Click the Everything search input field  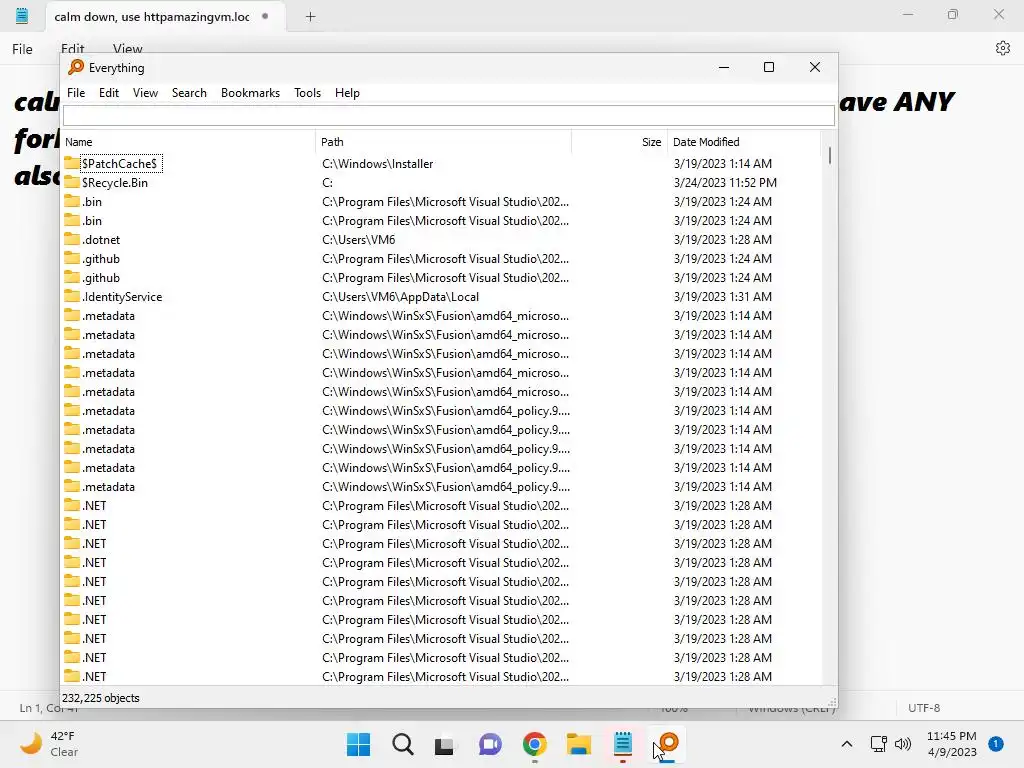pos(449,116)
